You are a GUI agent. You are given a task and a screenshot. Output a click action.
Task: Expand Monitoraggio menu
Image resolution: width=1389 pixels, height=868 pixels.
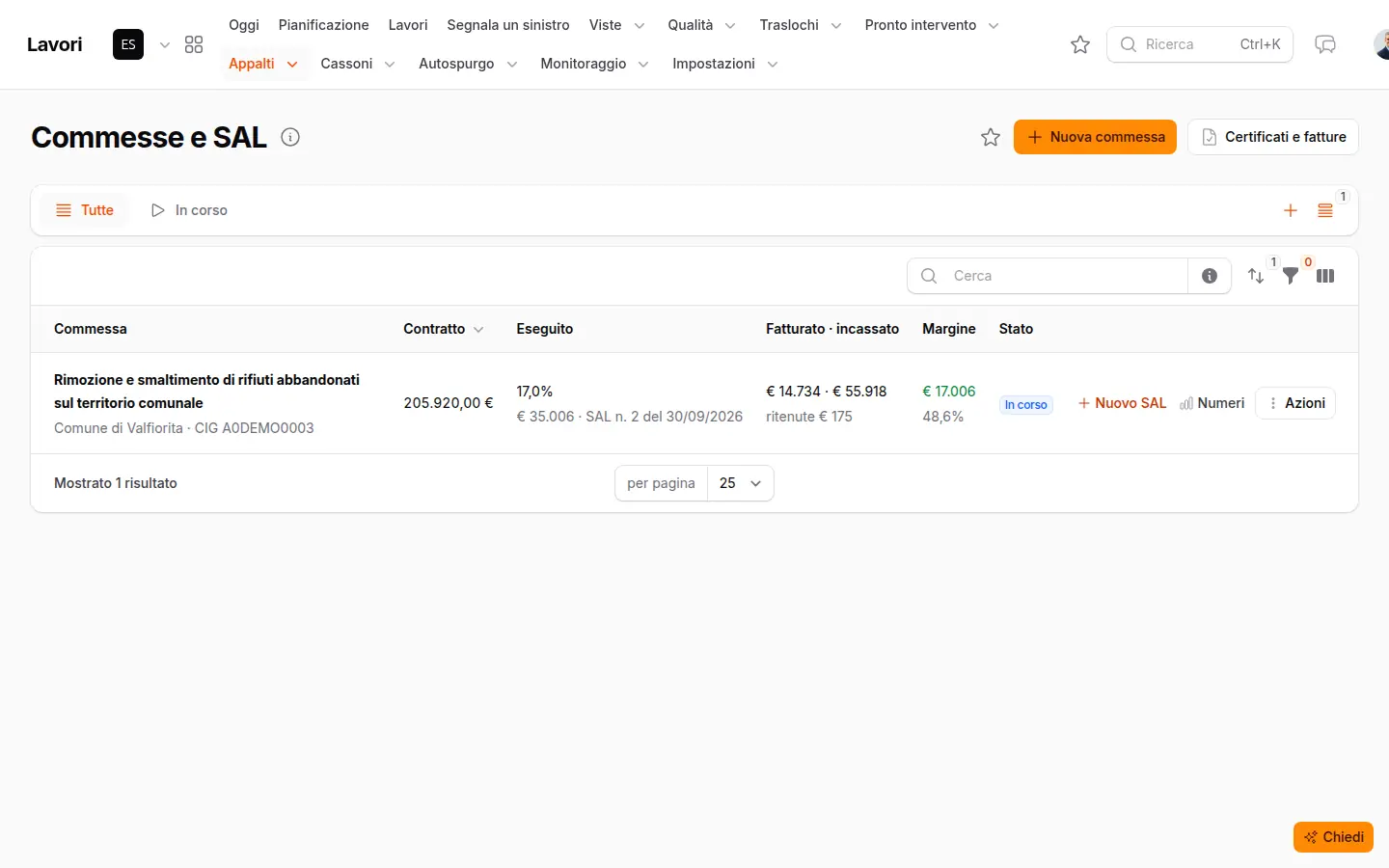point(594,64)
